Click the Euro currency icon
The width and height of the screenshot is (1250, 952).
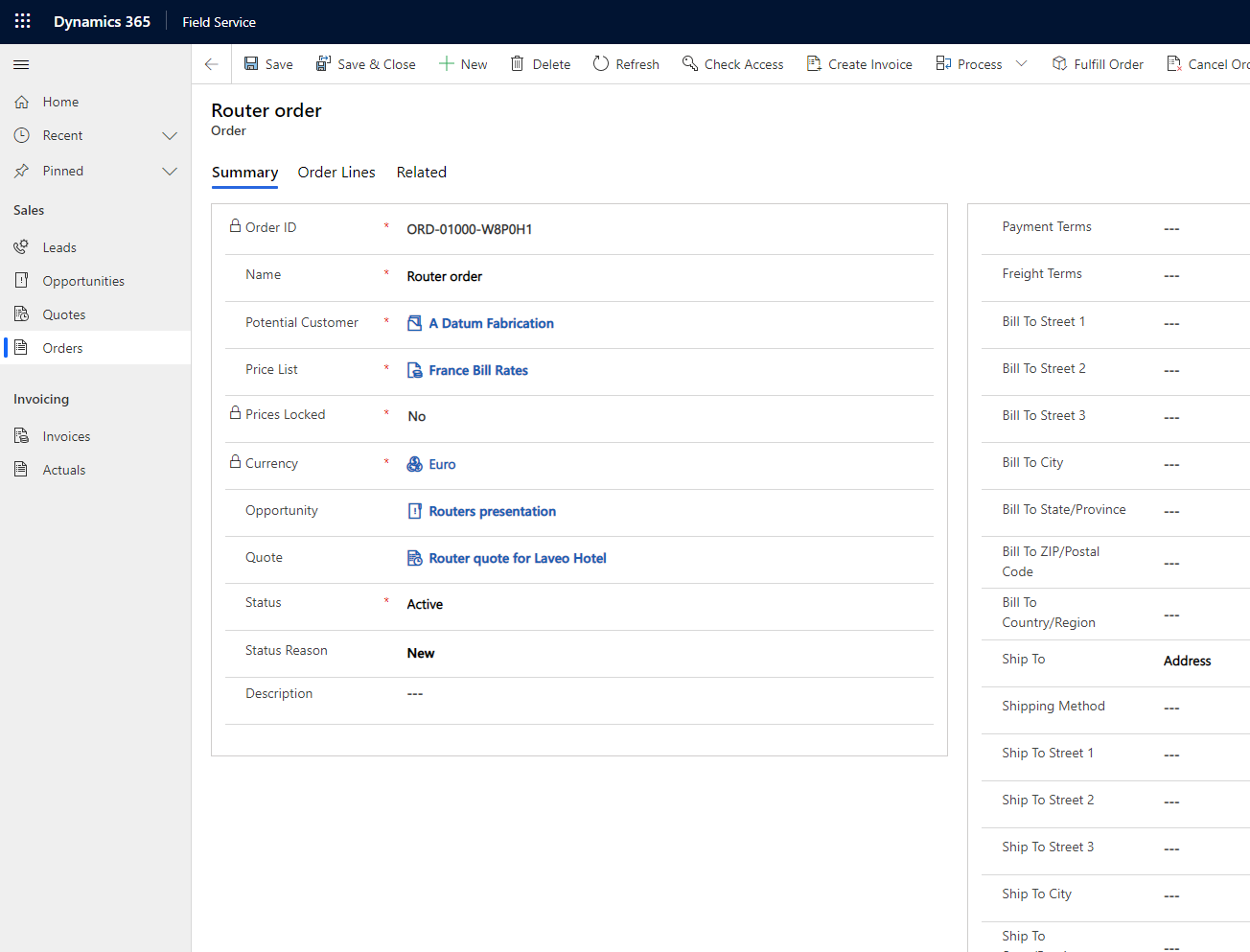coord(414,464)
